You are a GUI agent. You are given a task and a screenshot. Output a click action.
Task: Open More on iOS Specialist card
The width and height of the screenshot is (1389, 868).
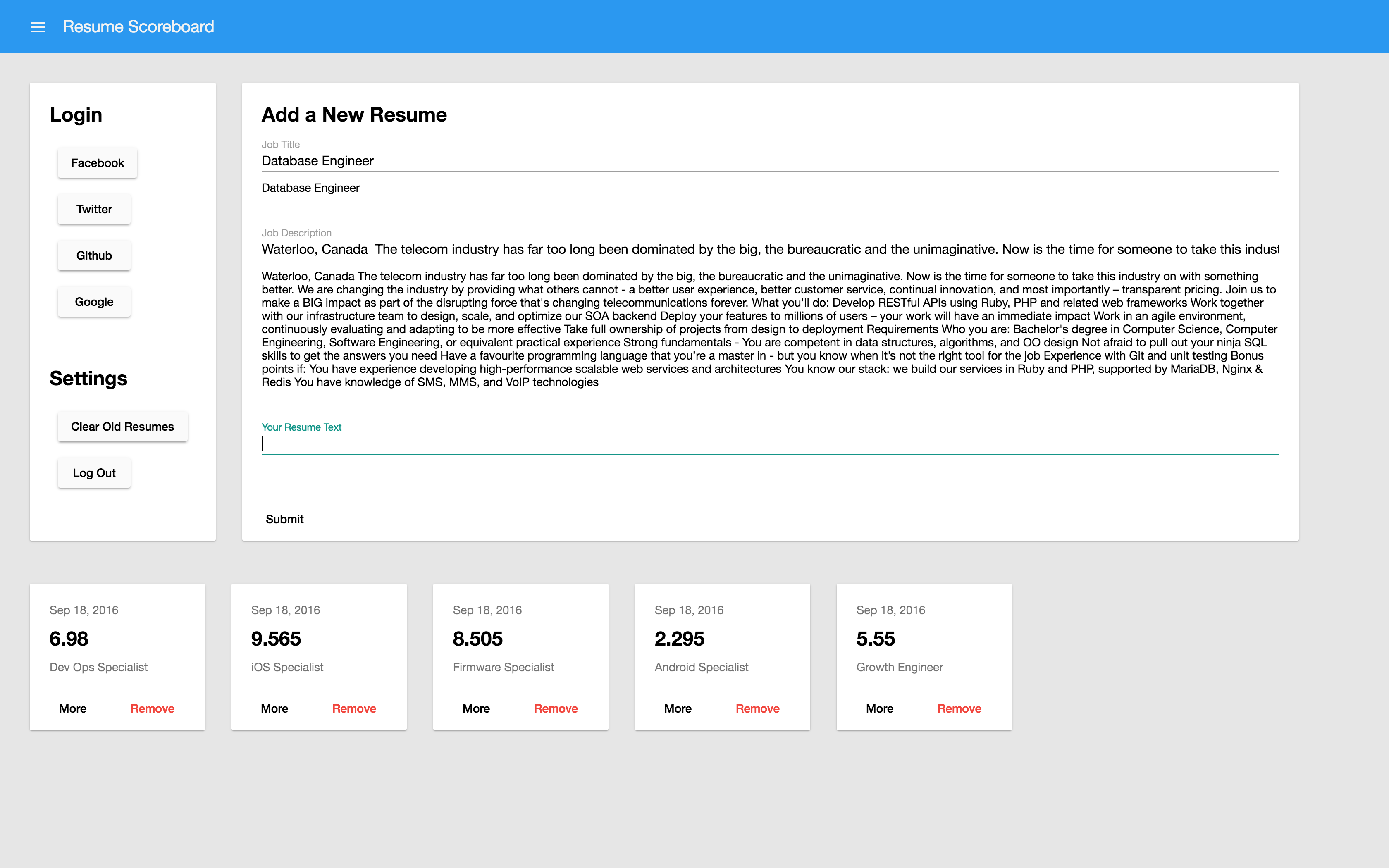pyautogui.click(x=274, y=708)
